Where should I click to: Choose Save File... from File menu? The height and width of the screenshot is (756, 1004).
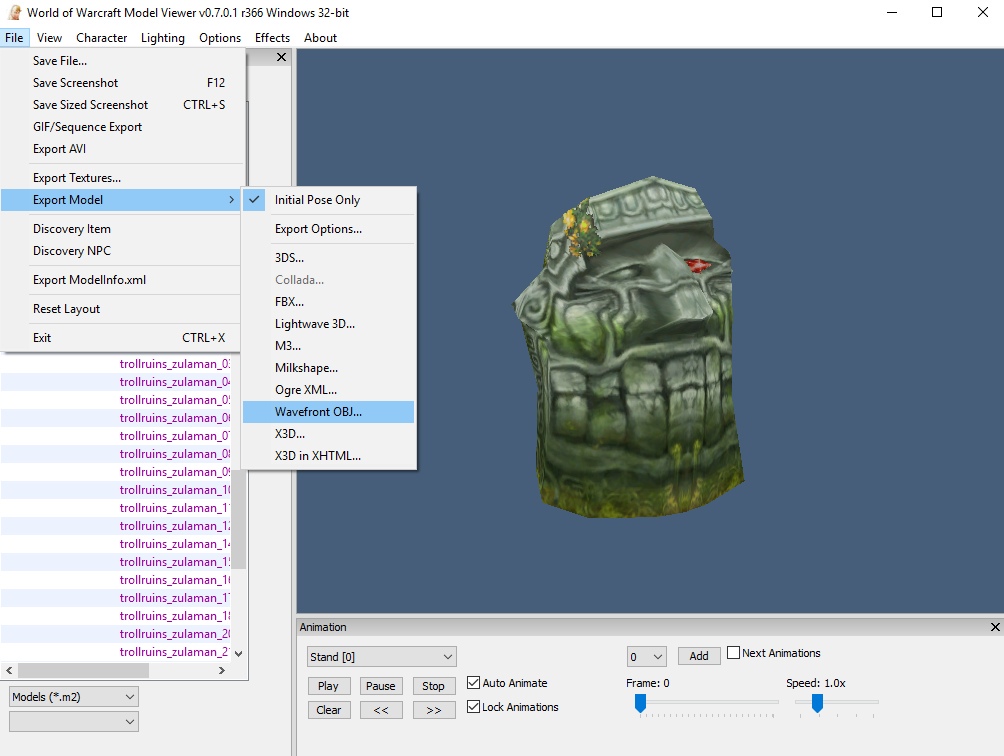[120, 61]
